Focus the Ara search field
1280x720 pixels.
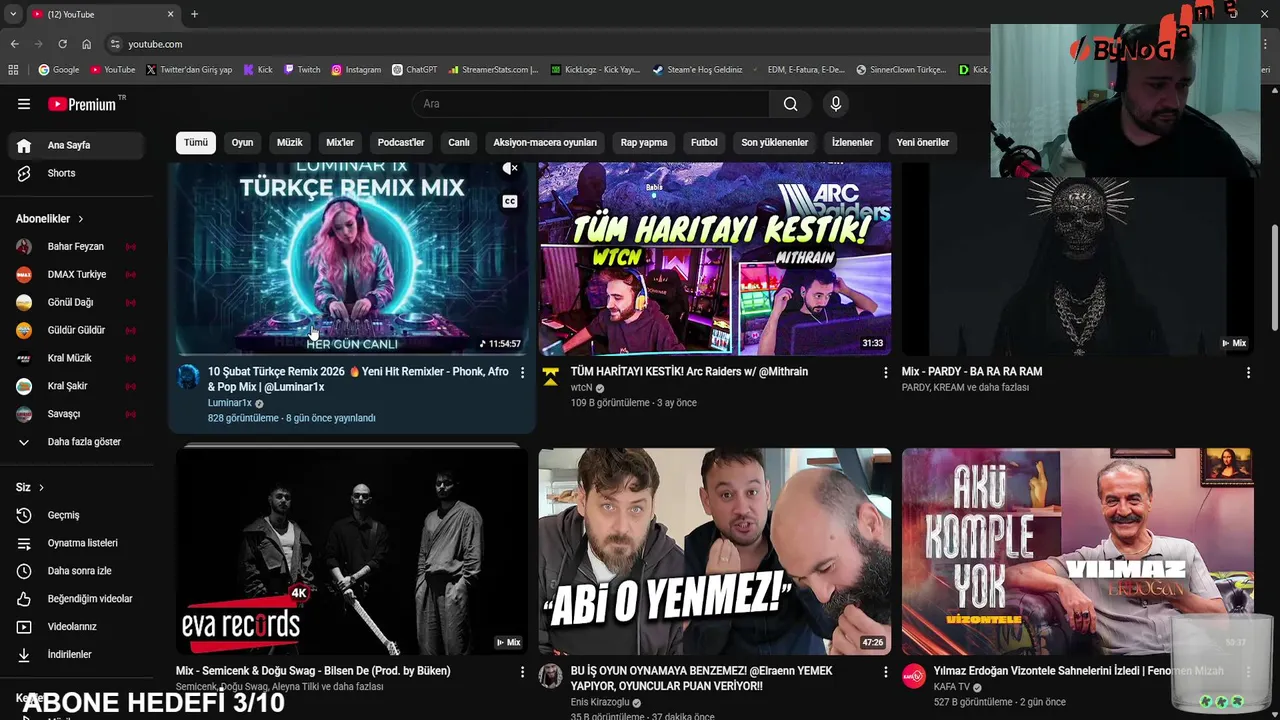click(590, 104)
